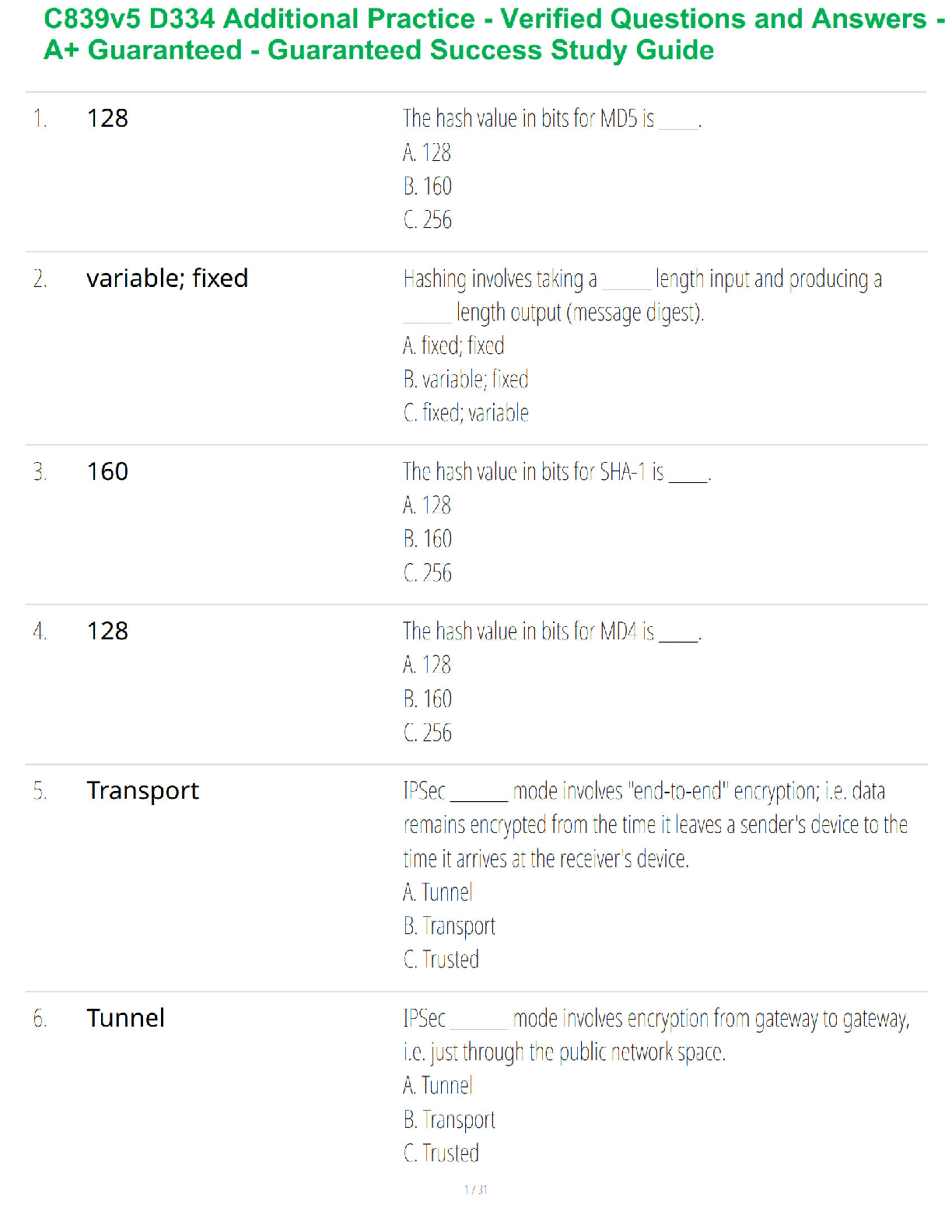Click option 'C. fixed; variable'
This screenshot has width=952, height=1232.
click(466, 412)
